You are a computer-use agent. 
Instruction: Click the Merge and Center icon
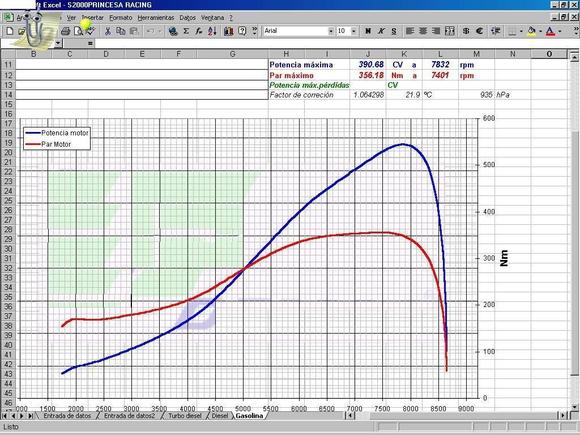(x=450, y=31)
